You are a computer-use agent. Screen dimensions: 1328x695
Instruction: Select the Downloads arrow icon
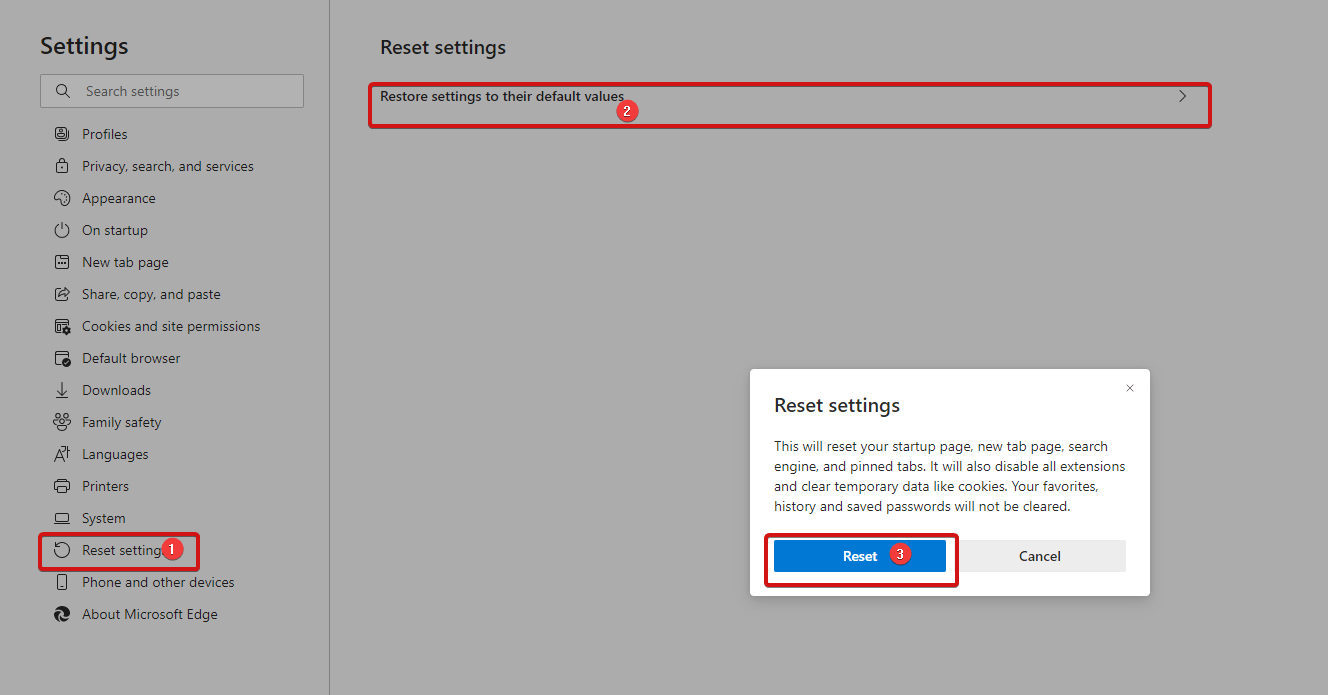(x=62, y=389)
